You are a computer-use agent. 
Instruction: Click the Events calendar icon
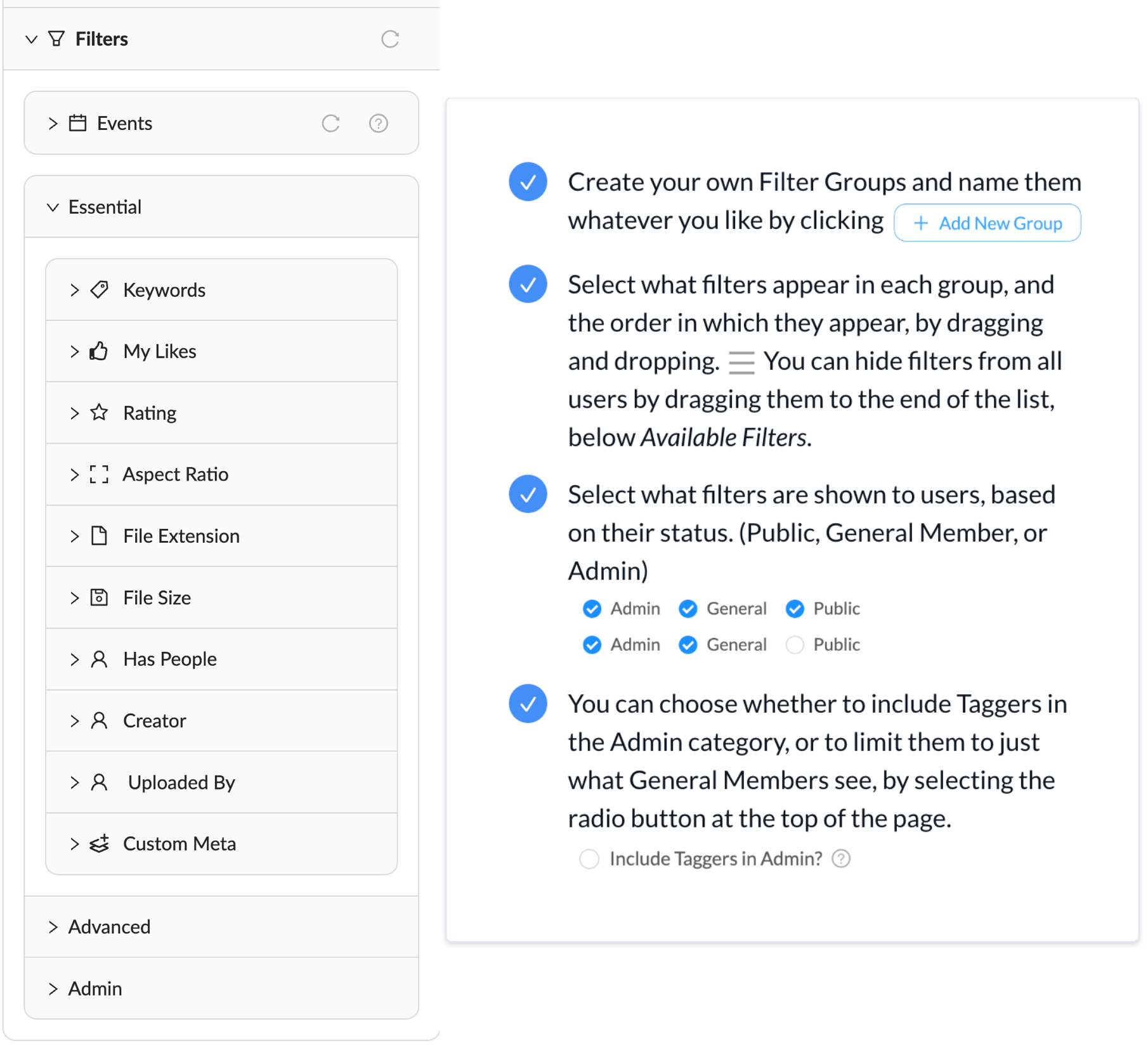tap(77, 123)
